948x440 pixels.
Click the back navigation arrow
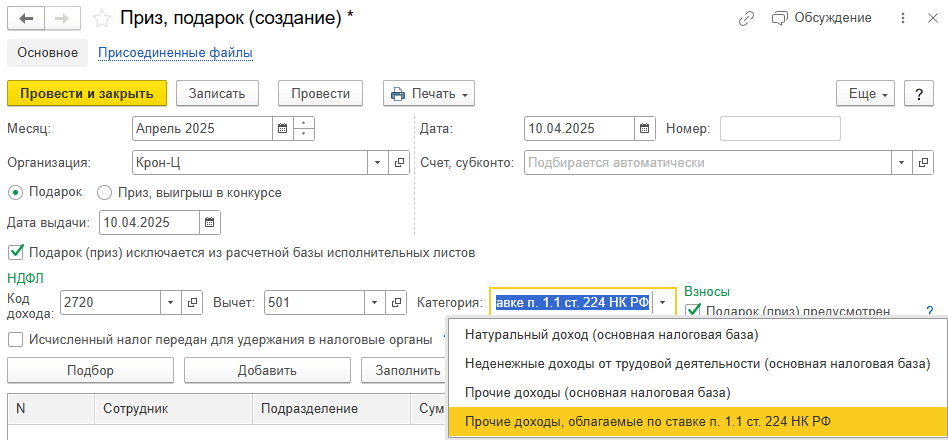[26, 18]
